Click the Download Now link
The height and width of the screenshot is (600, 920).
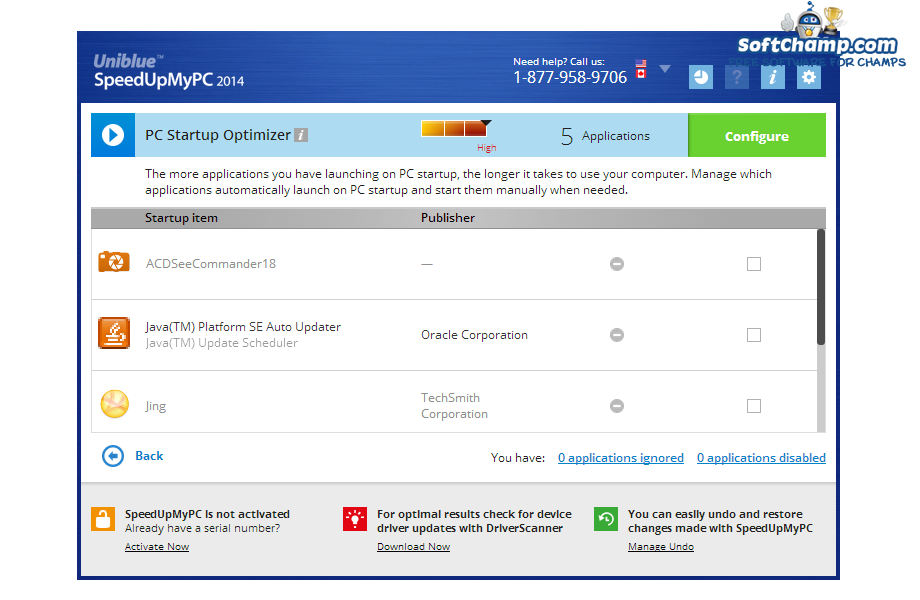pos(414,547)
